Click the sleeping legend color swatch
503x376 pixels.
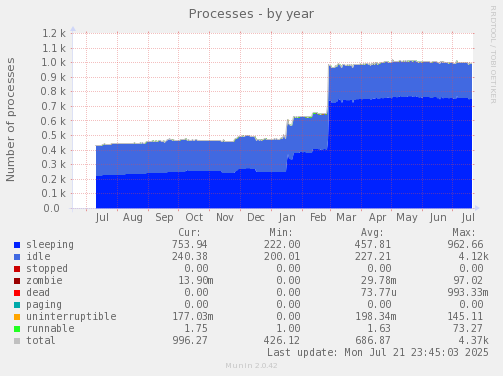point(17,245)
